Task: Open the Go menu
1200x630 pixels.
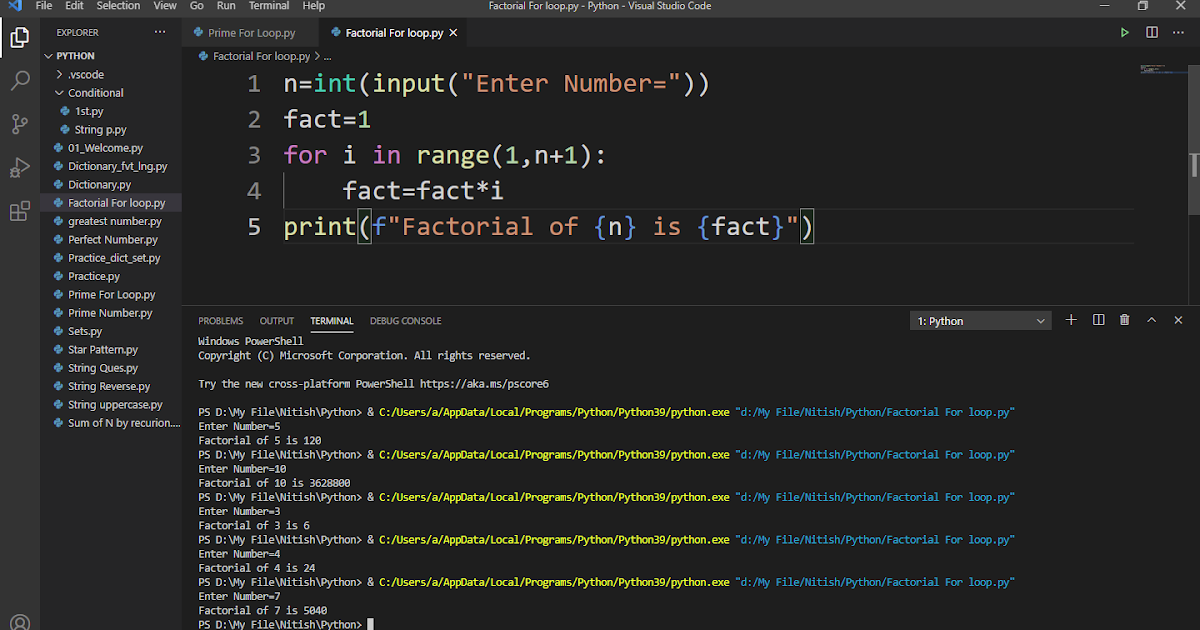Action: [x=197, y=6]
